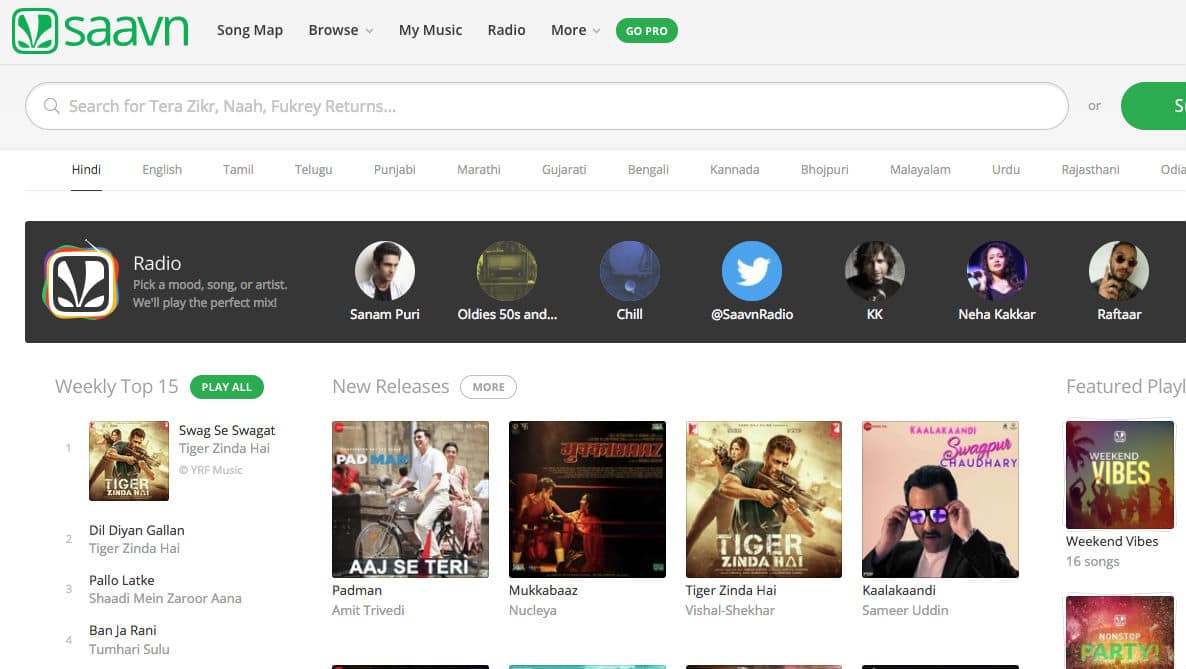The height and width of the screenshot is (669, 1186).
Task: Open Pallo Latke song
Action: (x=122, y=580)
